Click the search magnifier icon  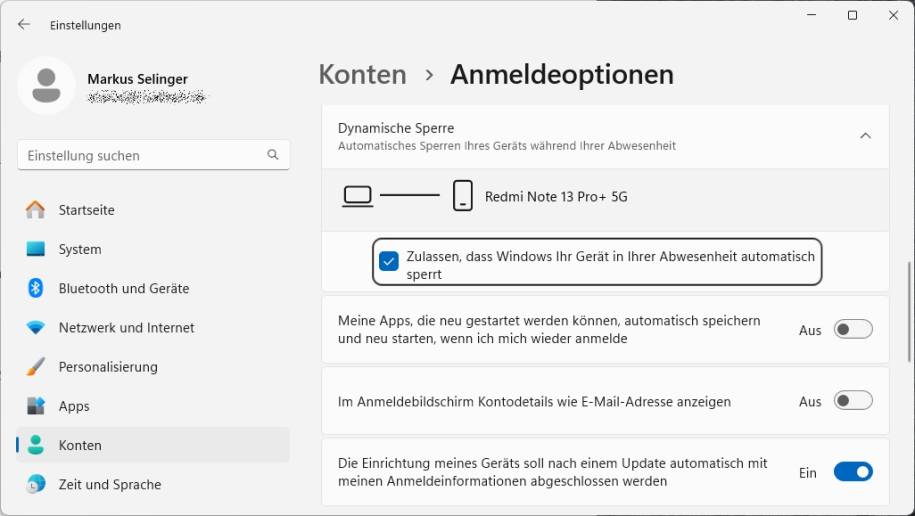click(x=273, y=155)
